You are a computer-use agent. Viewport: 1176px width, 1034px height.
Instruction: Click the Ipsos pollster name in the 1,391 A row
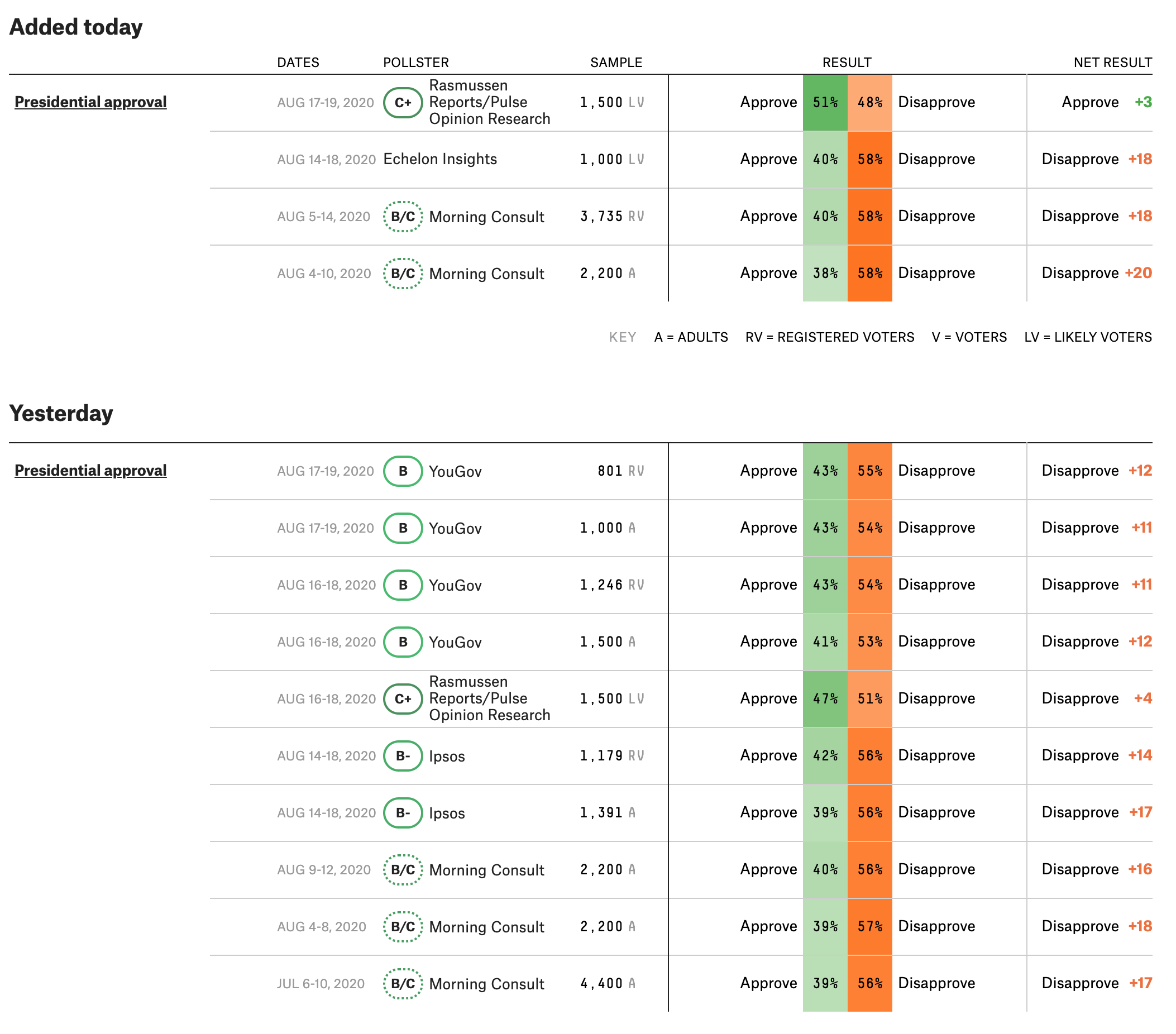click(447, 813)
